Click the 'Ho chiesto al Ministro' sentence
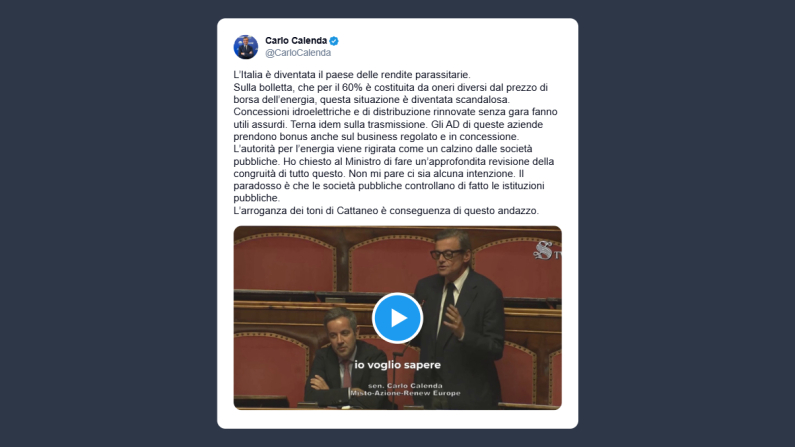The image size is (795, 447). click(393, 168)
